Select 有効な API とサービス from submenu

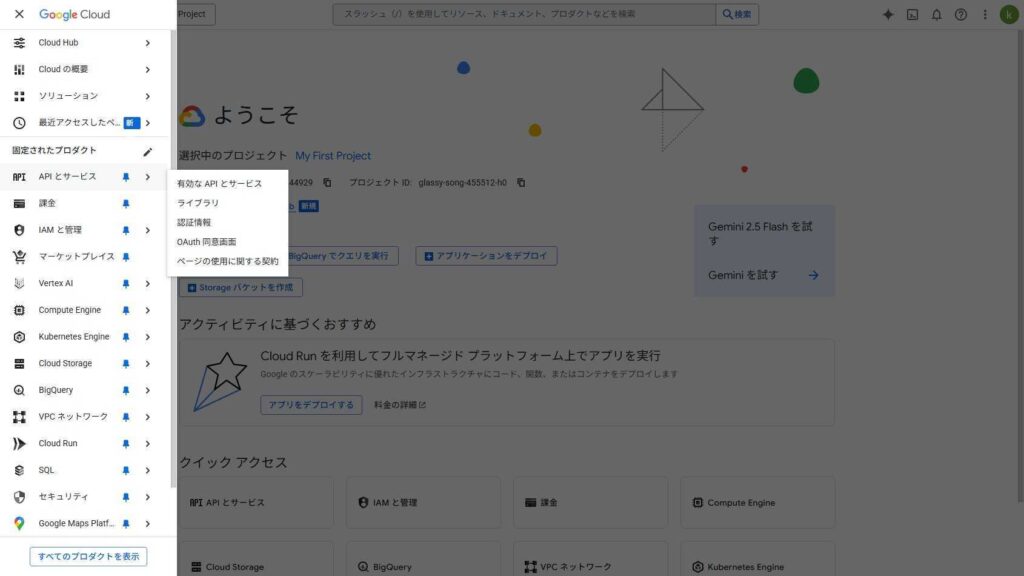coord(227,184)
